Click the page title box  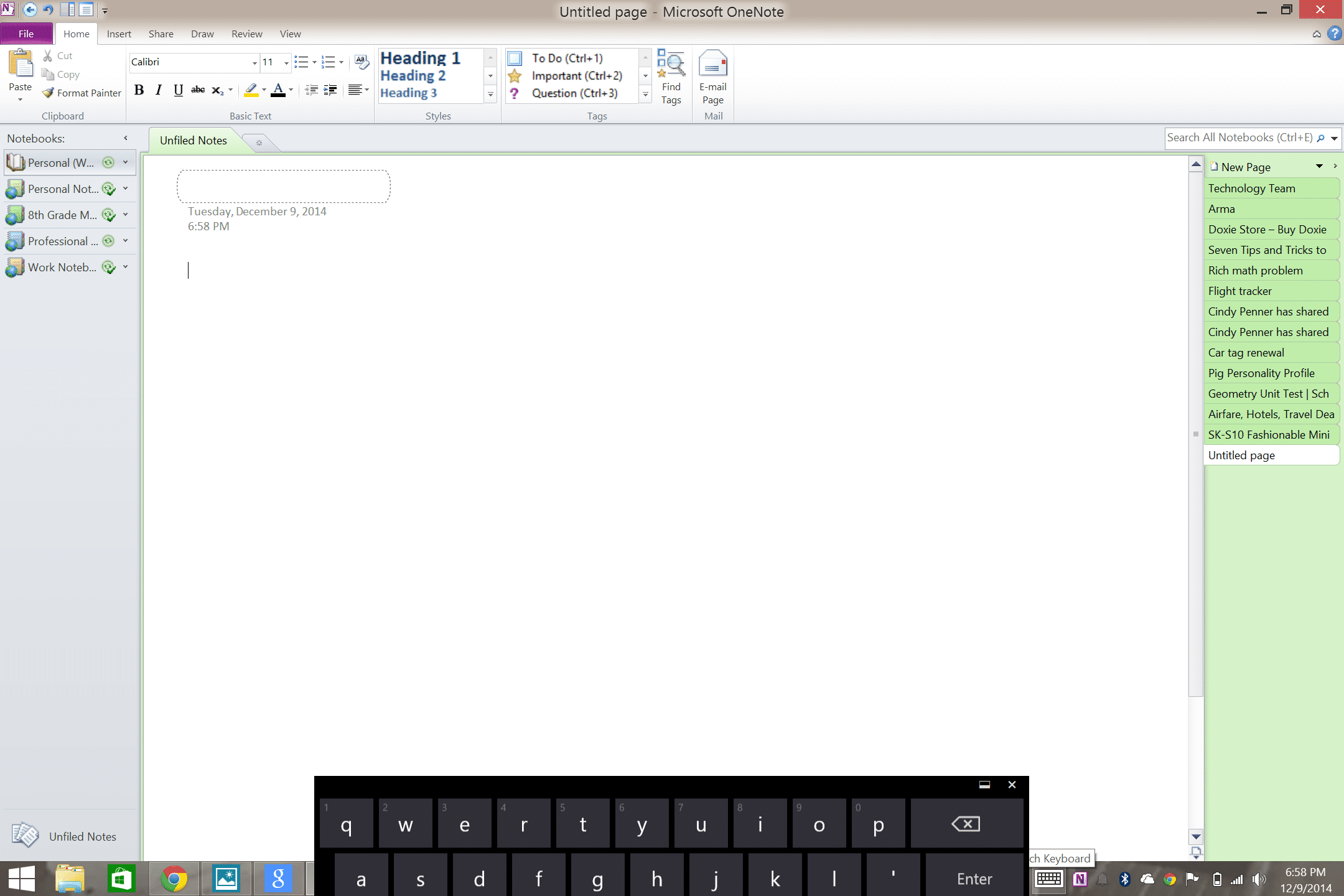tap(284, 186)
